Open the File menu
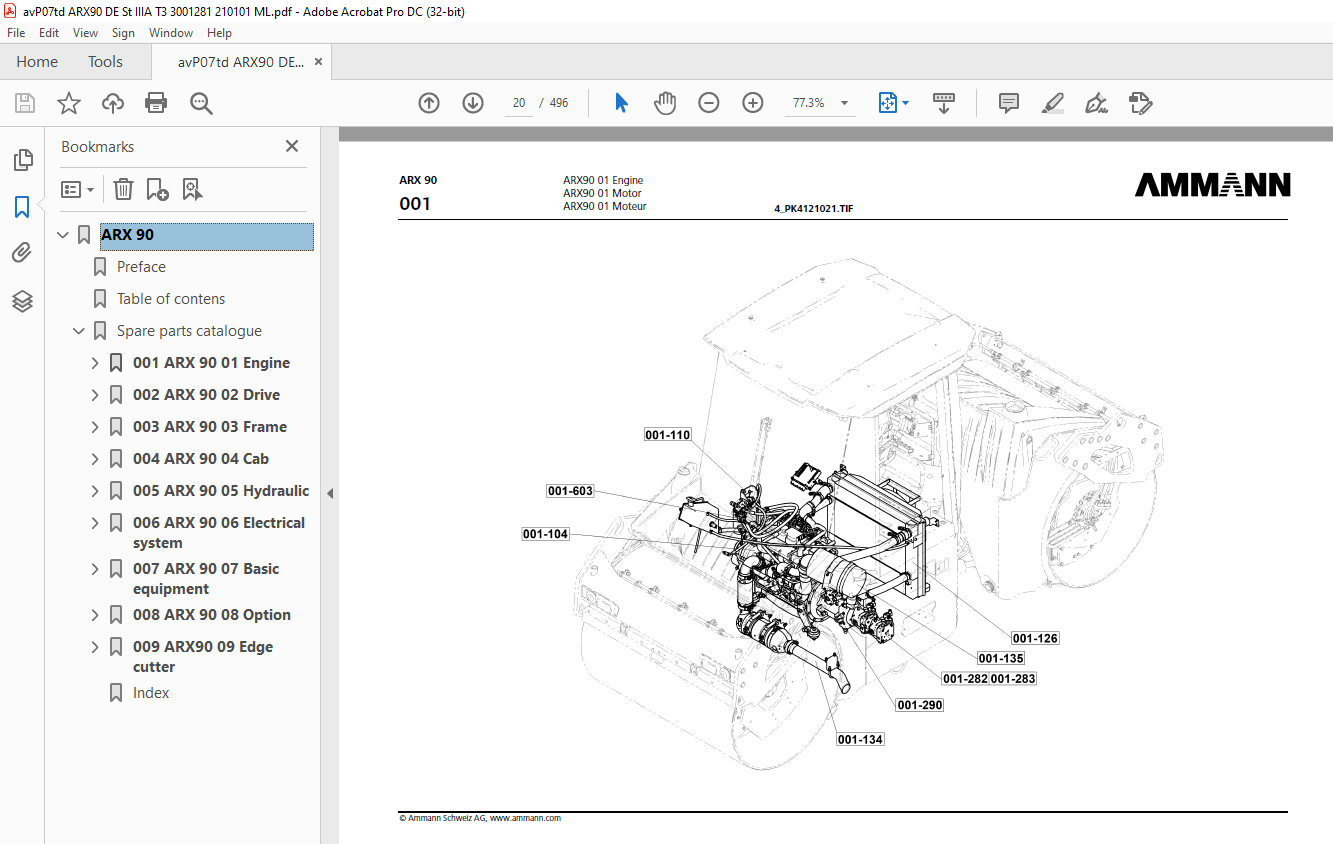 pyautogui.click(x=16, y=33)
